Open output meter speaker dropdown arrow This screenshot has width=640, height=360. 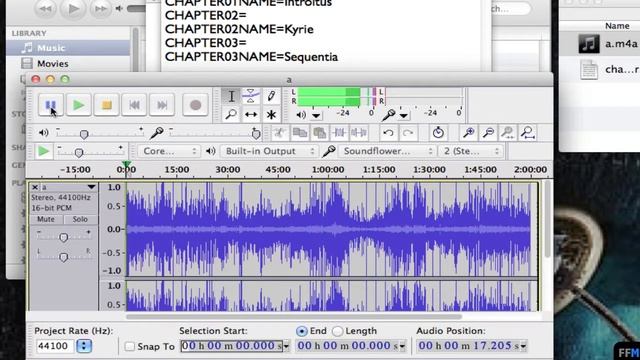click(x=316, y=116)
